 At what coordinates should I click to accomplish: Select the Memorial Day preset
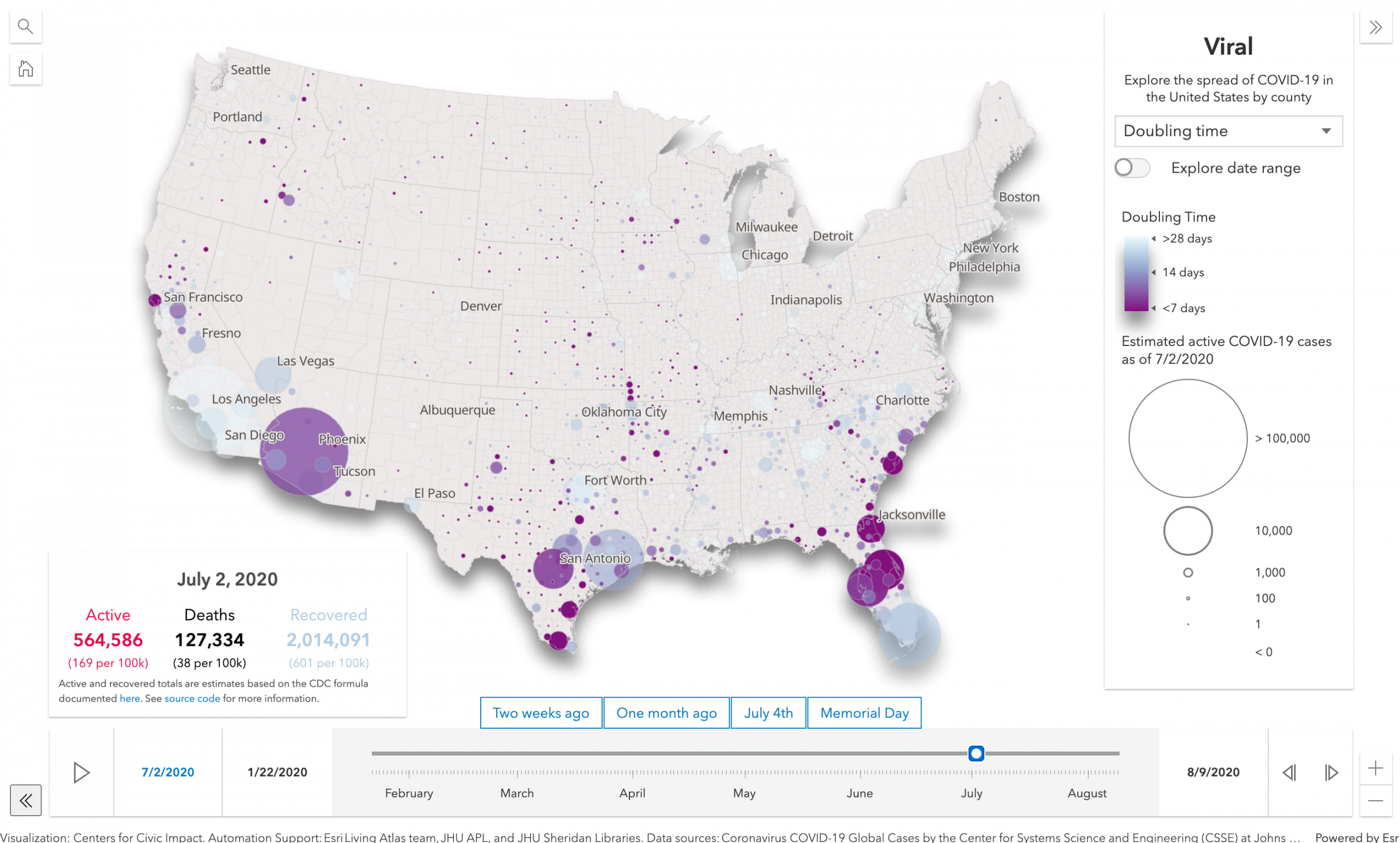click(864, 713)
